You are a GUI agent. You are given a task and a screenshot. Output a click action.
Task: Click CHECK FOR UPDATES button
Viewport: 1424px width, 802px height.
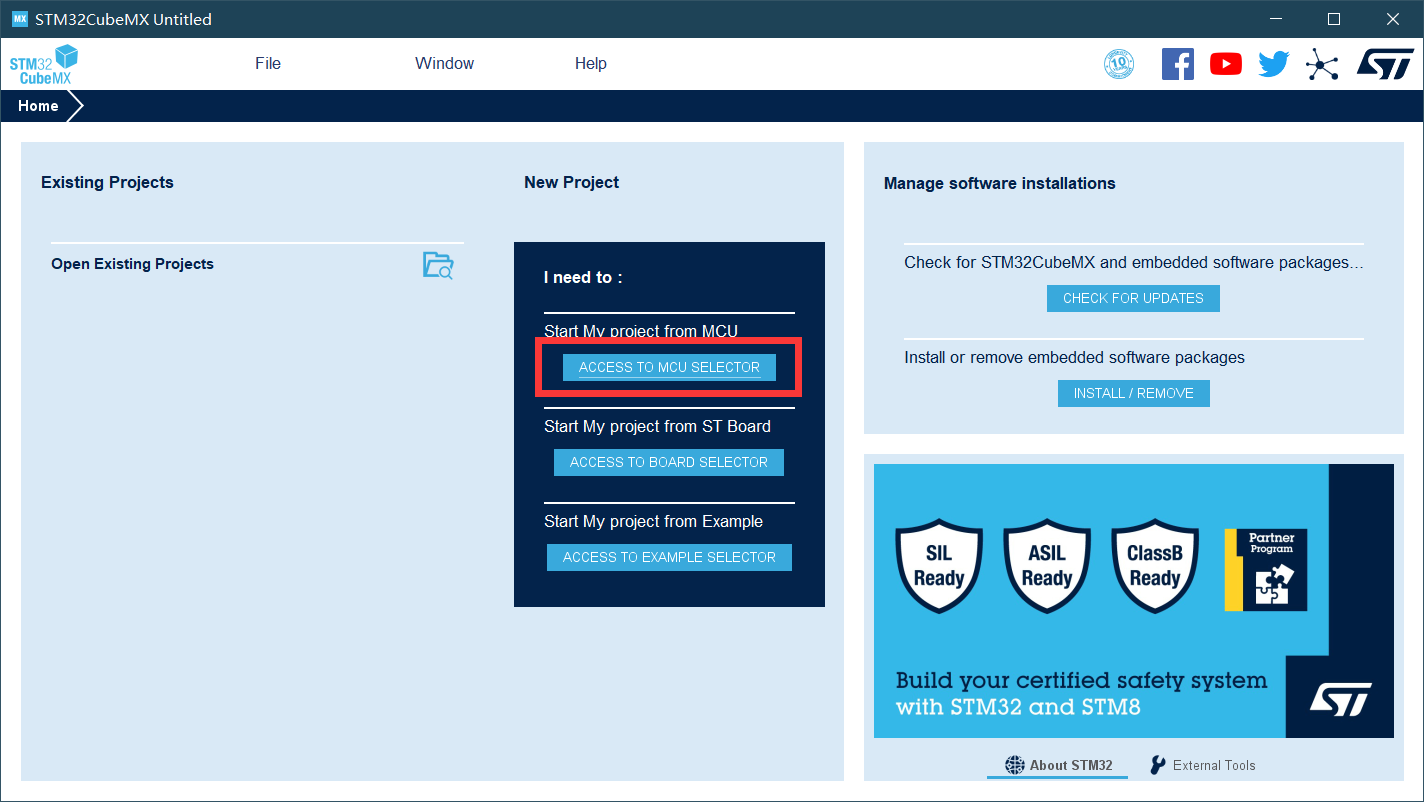point(1133,298)
